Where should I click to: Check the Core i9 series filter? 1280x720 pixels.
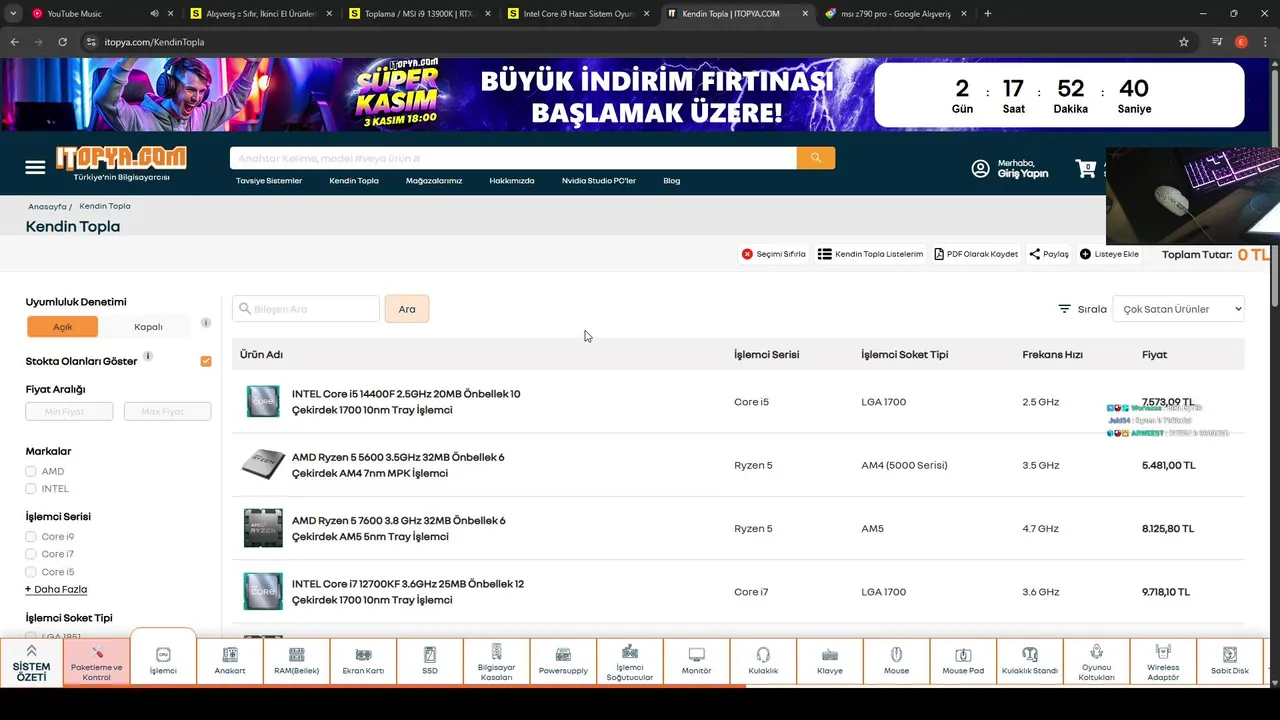pyautogui.click(x=31, y=537)
